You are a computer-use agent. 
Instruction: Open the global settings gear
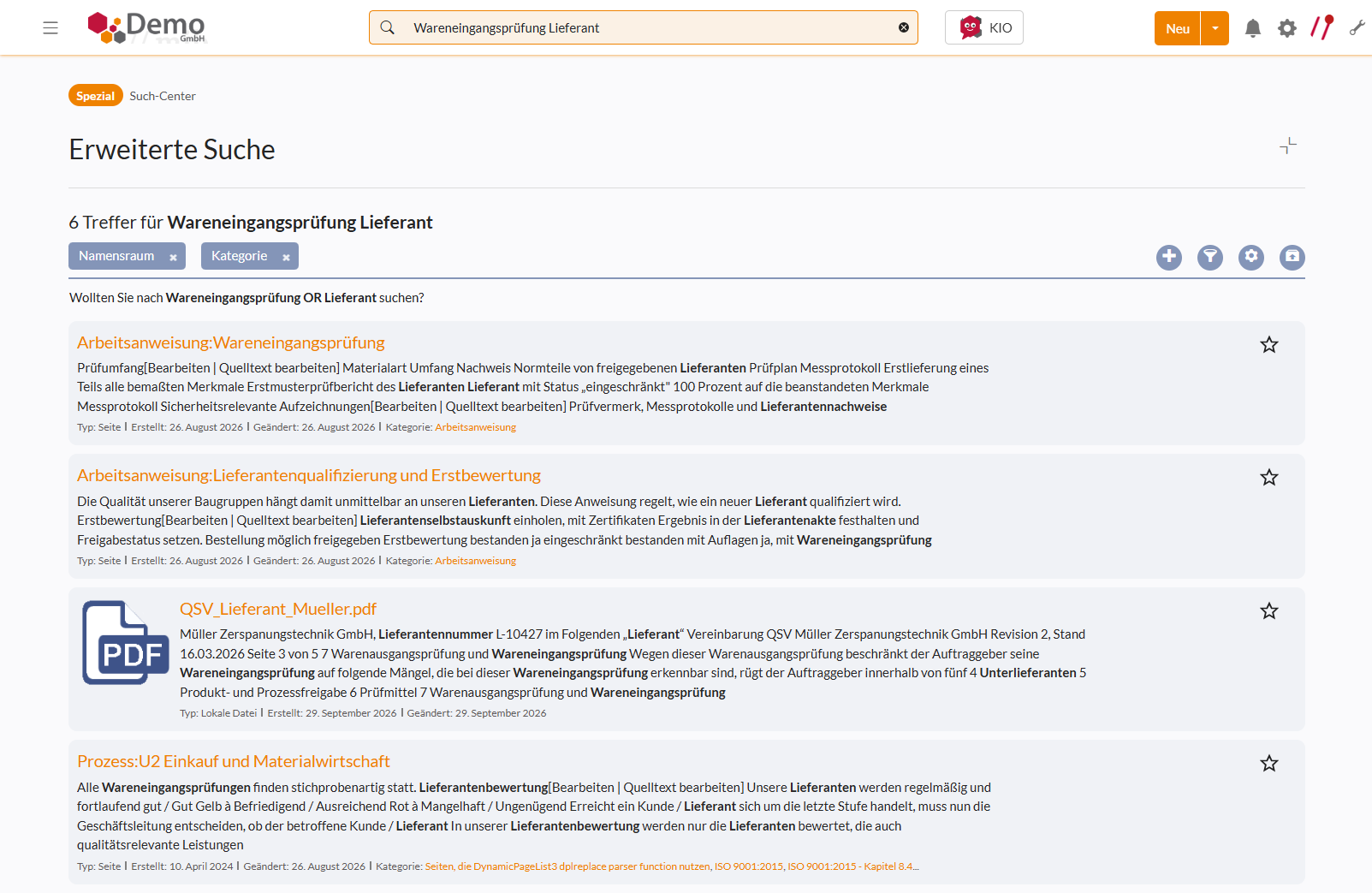(x=1287, y=28)
